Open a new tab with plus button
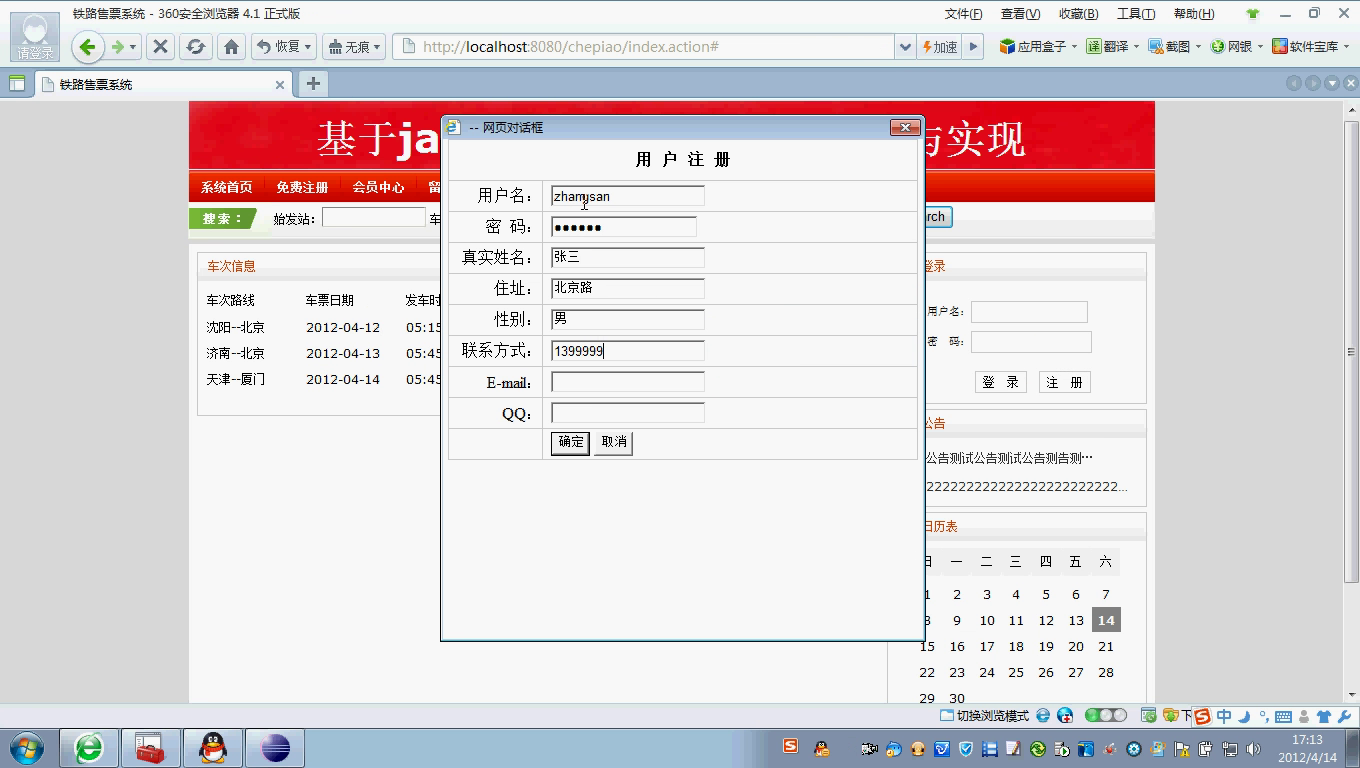Screen dimensions: 1360x768 pos(313,84)
